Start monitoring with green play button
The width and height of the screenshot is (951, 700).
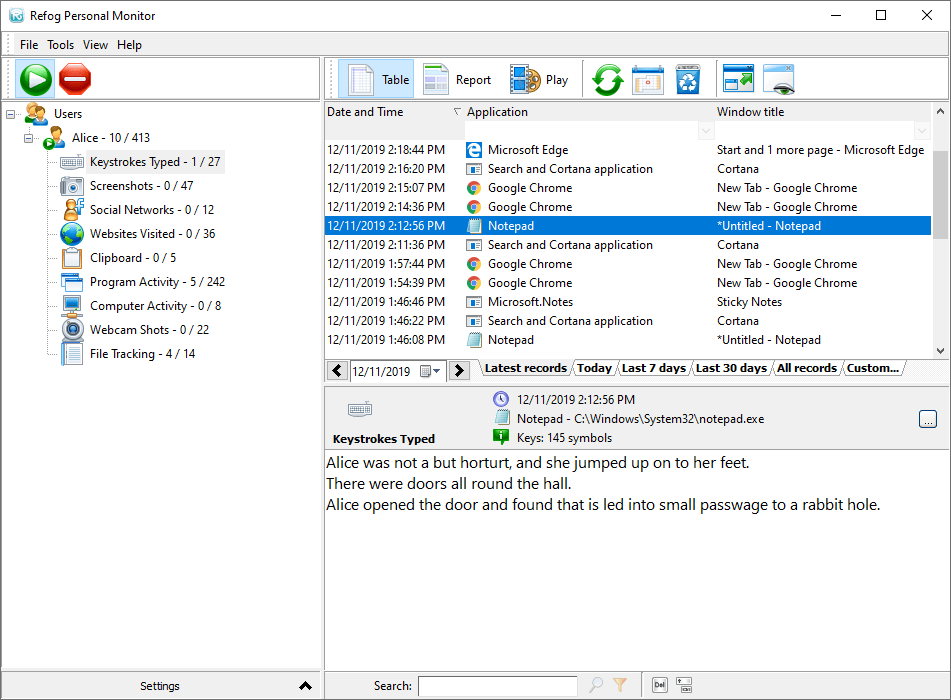tap(35, 79)
